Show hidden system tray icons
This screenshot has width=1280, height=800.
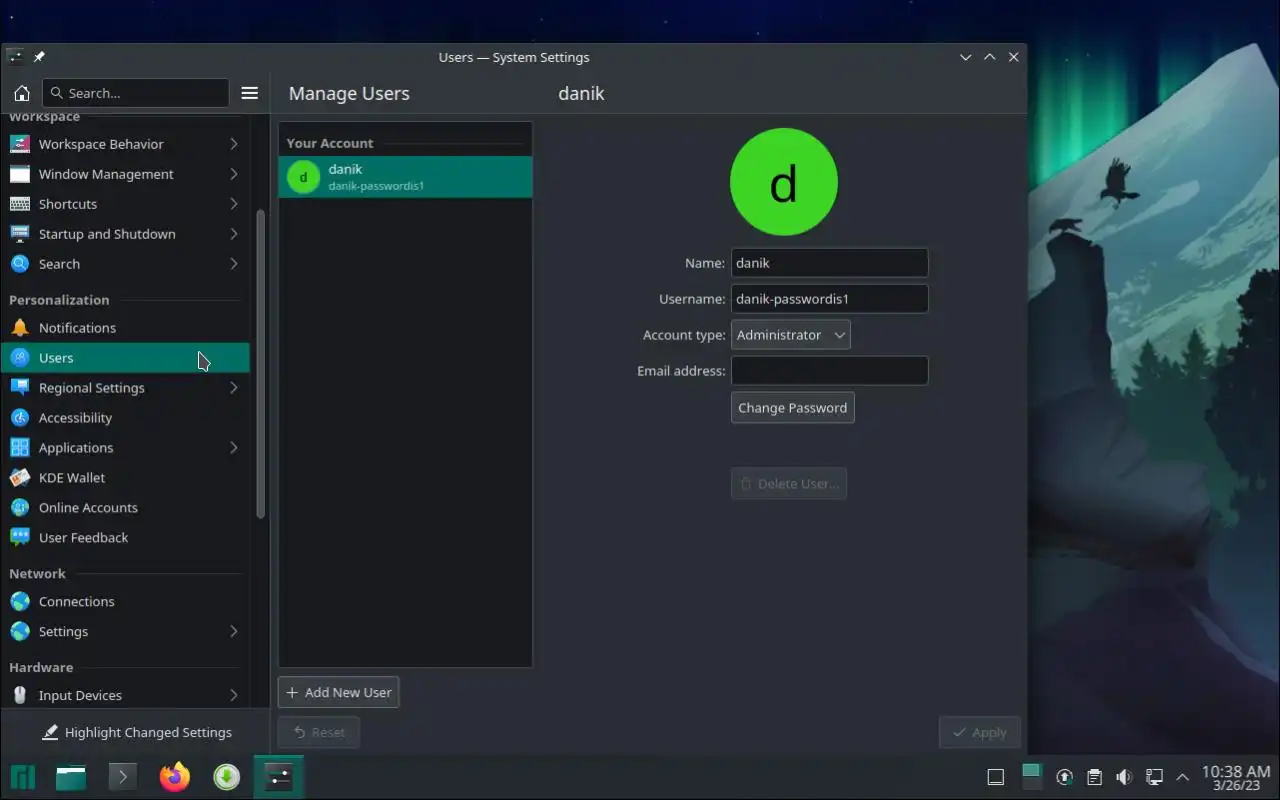click(x=1183, y=777)
